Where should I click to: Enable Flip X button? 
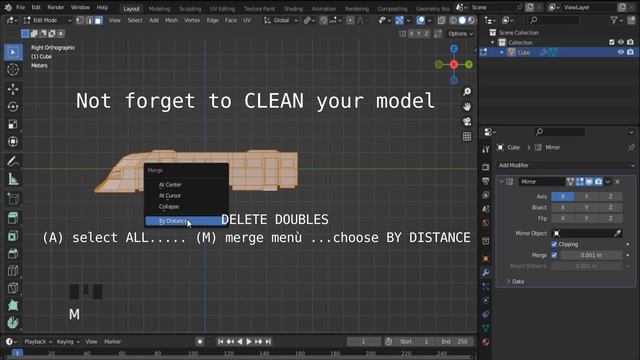pos(563,218)
